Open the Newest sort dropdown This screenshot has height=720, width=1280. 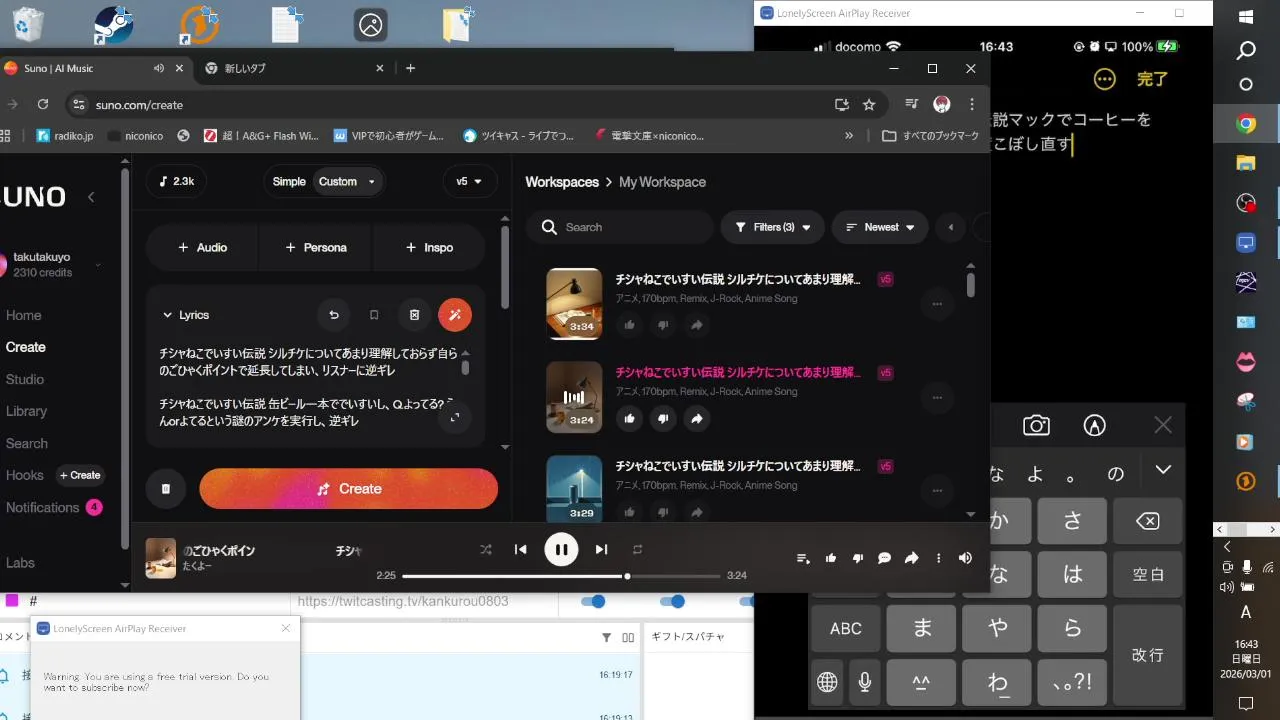pos(880,227)
